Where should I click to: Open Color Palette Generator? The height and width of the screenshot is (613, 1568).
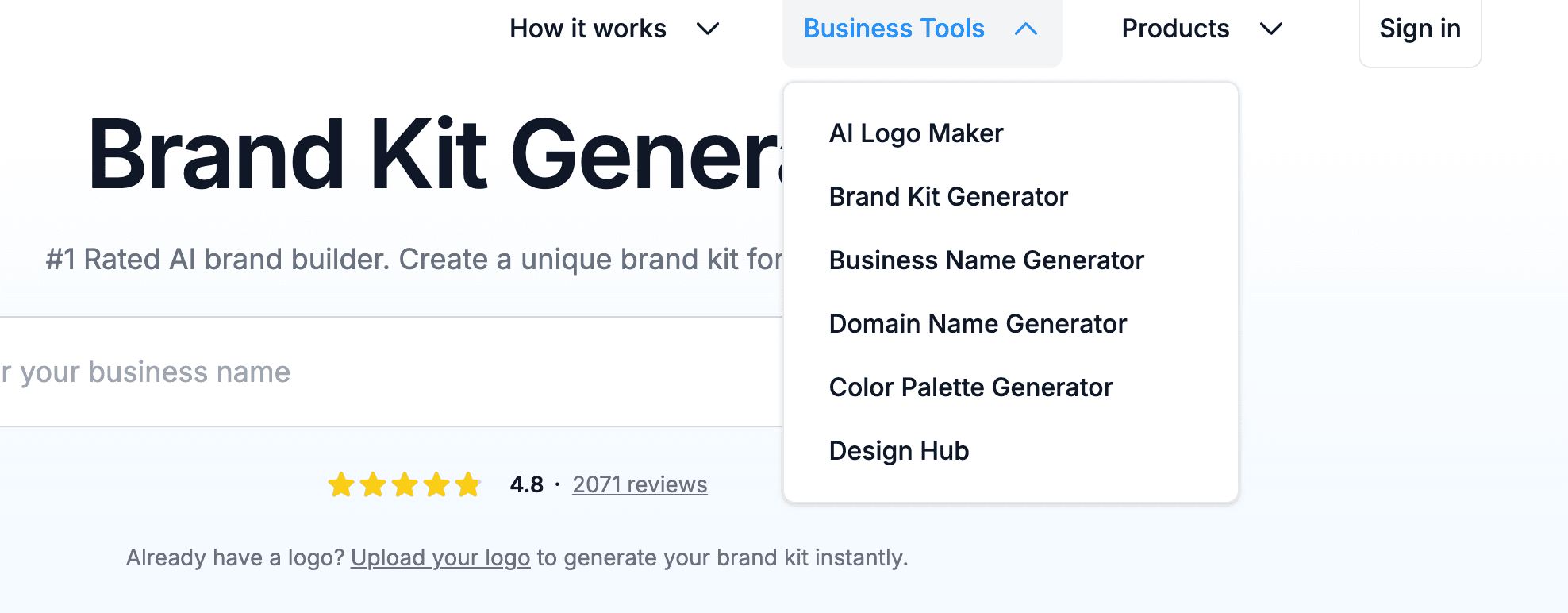[970, 387]
